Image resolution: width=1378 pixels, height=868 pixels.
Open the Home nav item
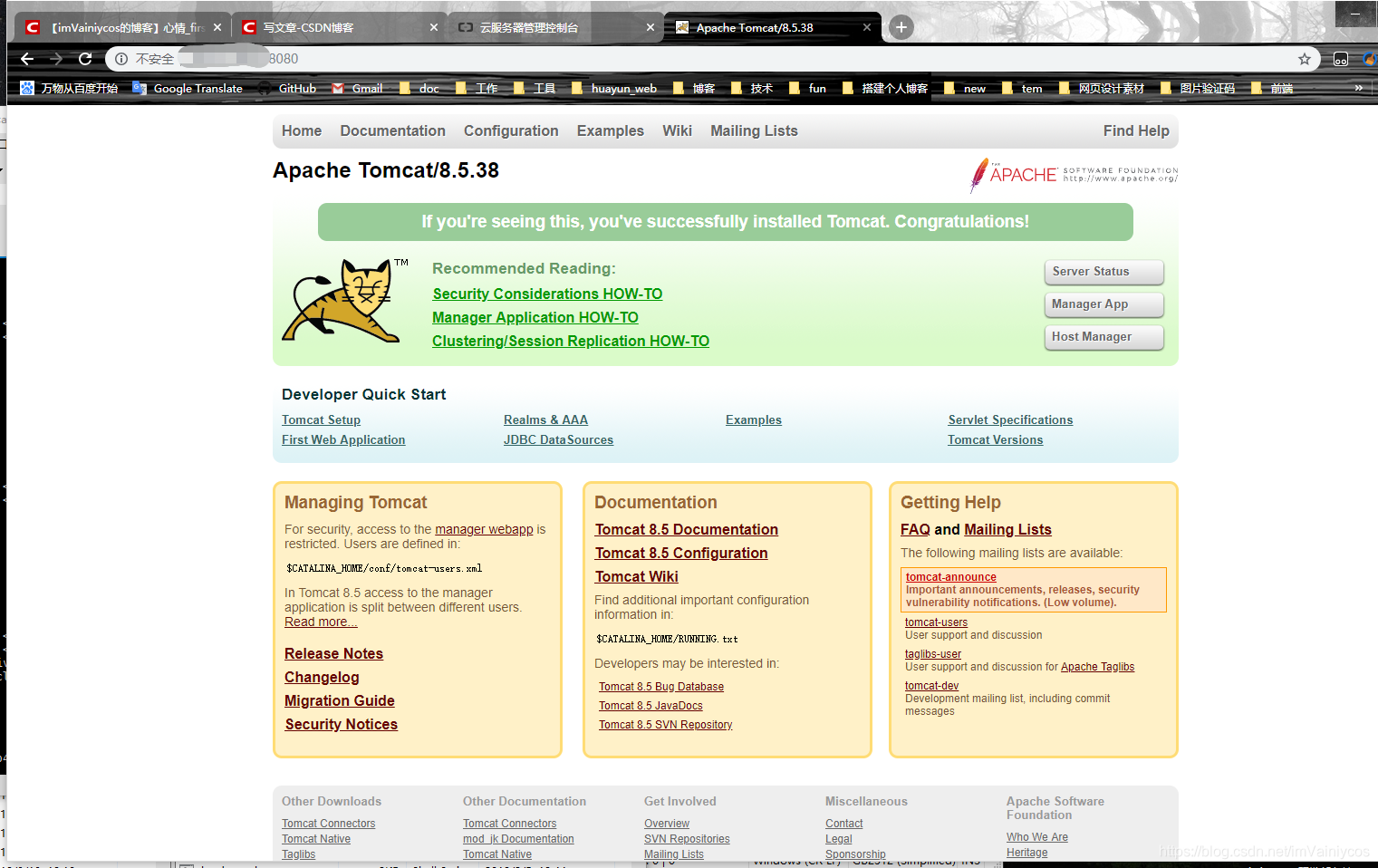(x=302, y=130)
